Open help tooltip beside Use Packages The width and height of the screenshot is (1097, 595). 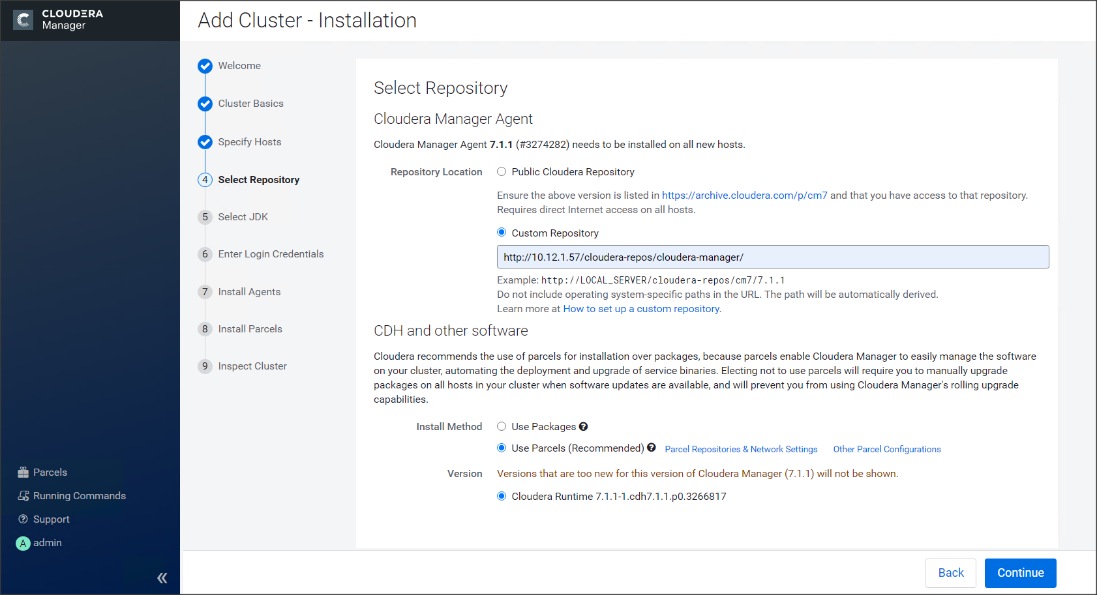tap(583, 426)
